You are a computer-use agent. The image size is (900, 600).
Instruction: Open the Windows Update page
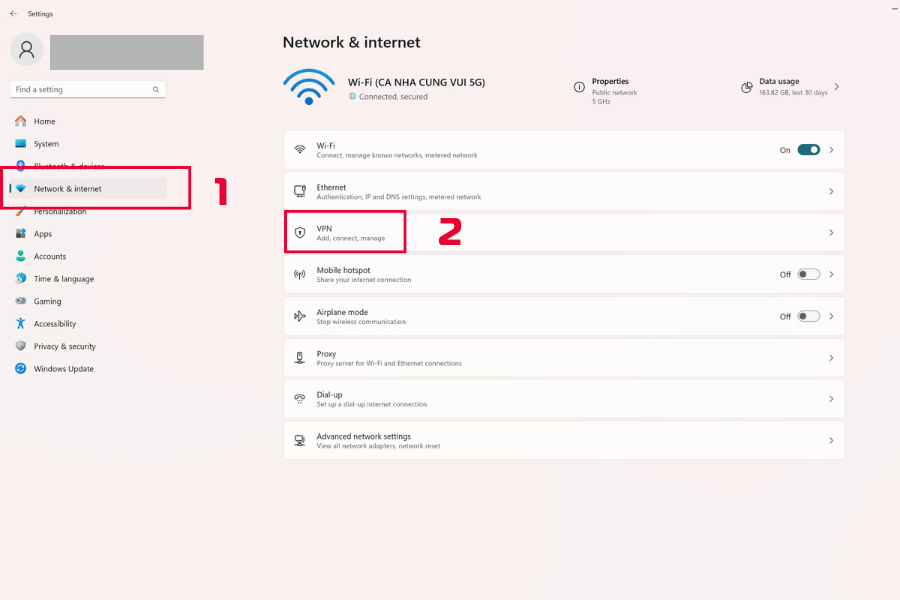[x=63, y=369]
